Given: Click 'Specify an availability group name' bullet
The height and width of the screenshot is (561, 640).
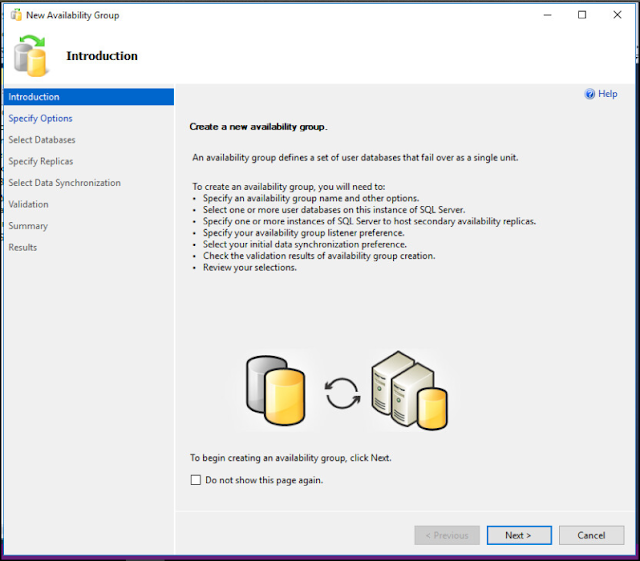Looking at the screenshot, I should (x=311, y=198).
